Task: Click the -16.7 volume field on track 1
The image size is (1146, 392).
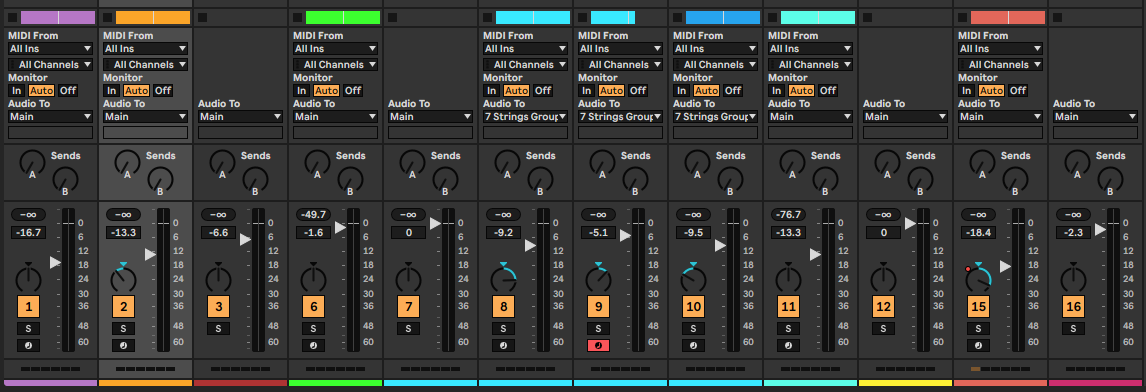Action: (29, 233)
